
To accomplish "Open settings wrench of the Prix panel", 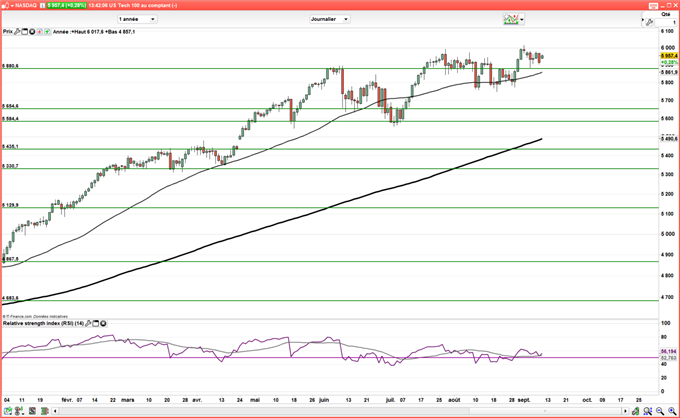I will tap(17, 32).
